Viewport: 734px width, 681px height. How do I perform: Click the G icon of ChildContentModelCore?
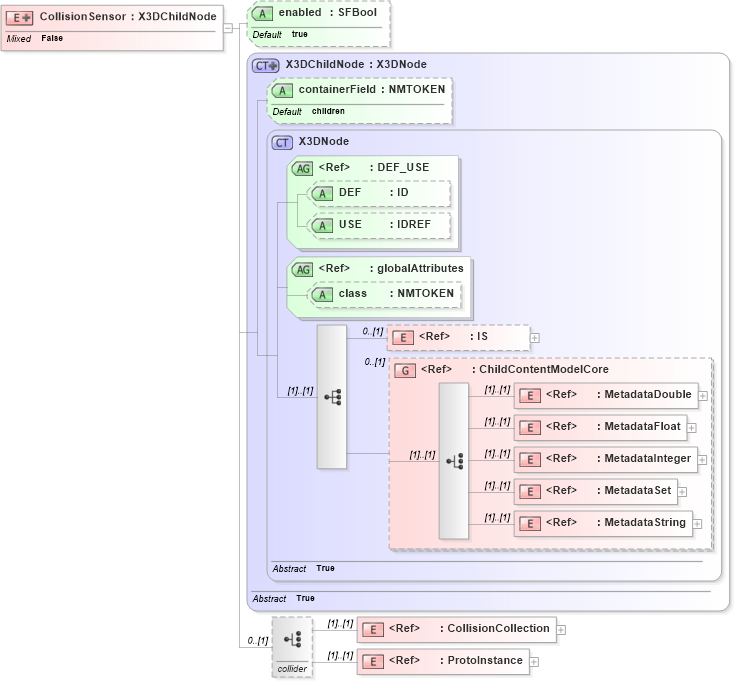[x=405, y=371]
